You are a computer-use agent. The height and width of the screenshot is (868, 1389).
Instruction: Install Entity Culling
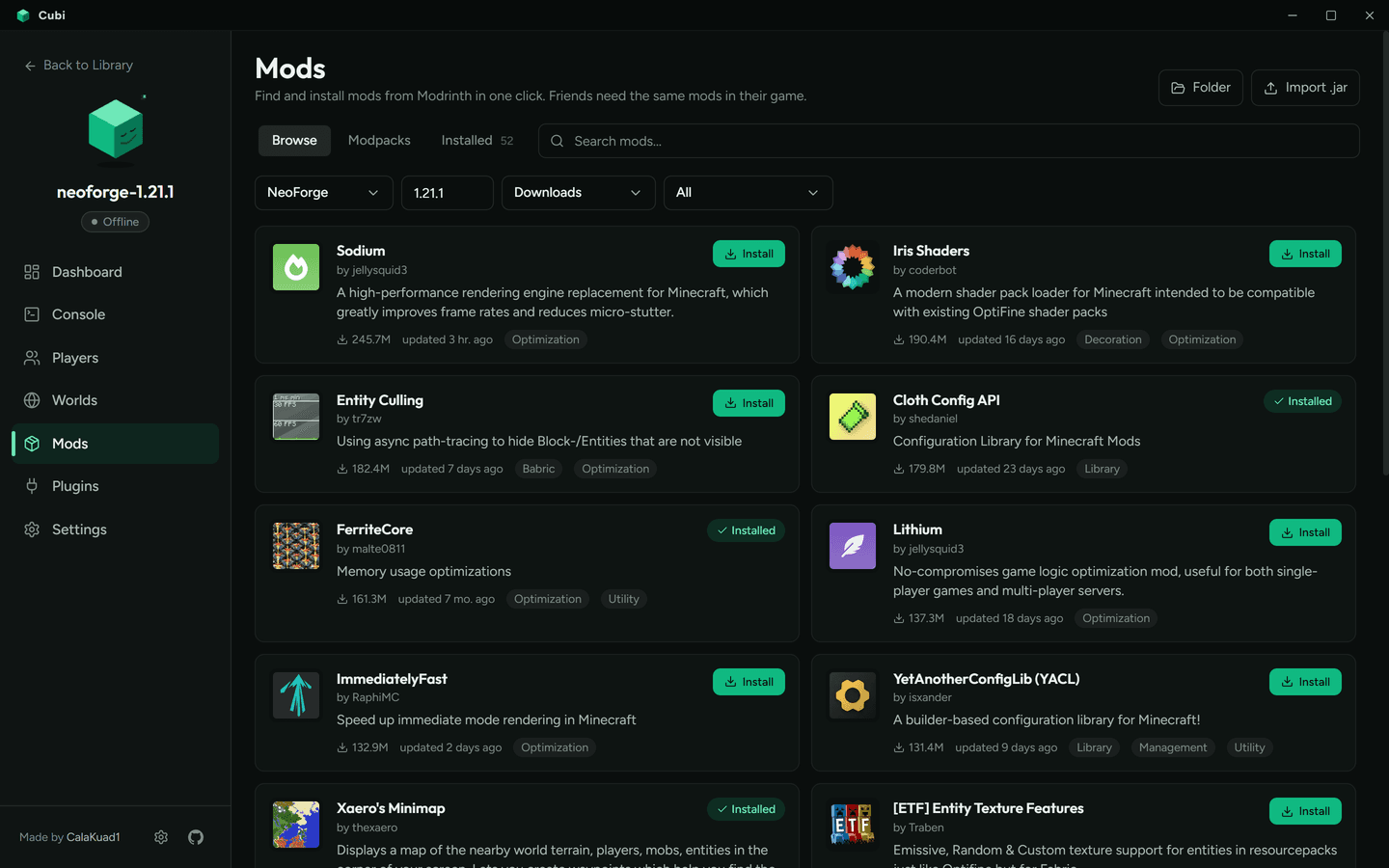click(749, 403)
